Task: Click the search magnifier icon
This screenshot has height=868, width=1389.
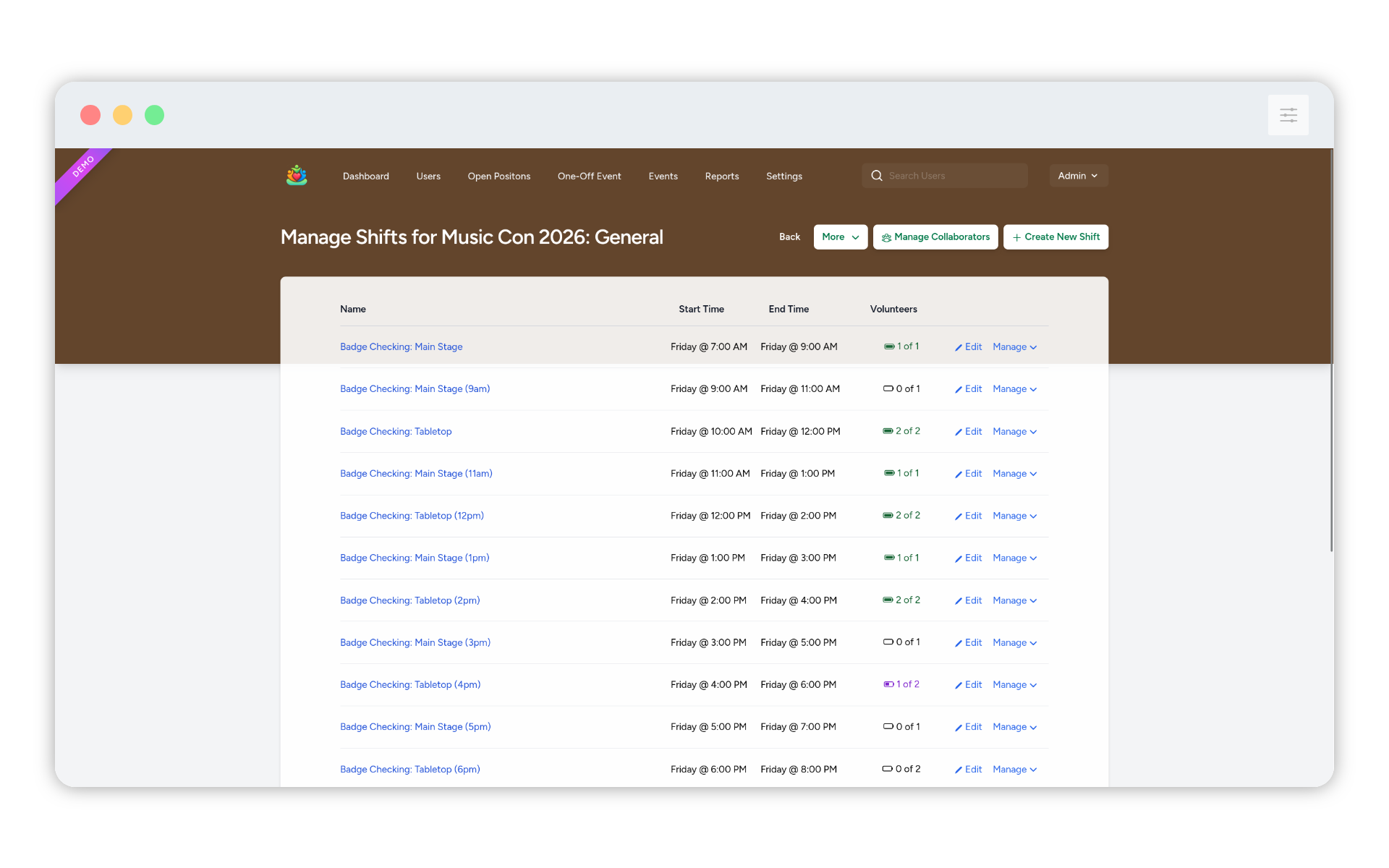Action: pyautogui.click(x=877, y=176)
